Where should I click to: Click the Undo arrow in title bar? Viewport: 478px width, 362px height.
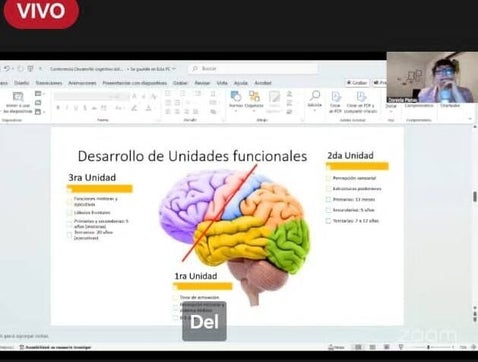pos(7,69)
